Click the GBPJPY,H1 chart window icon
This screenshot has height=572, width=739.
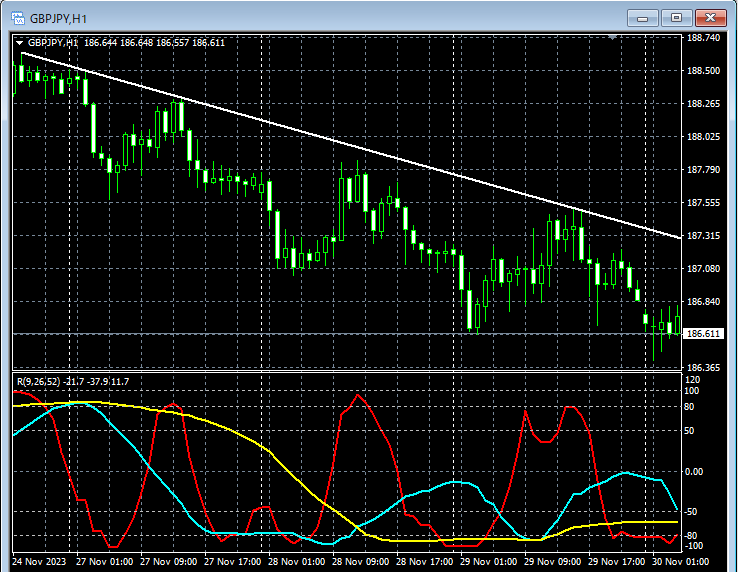coord(18,18)
